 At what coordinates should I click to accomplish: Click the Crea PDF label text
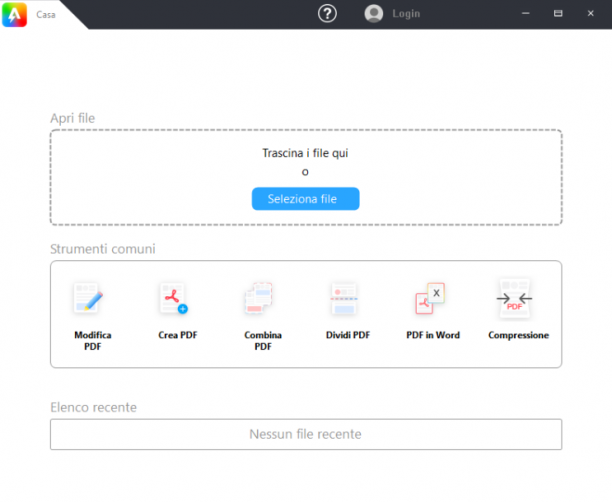click(x=178, y=335)
